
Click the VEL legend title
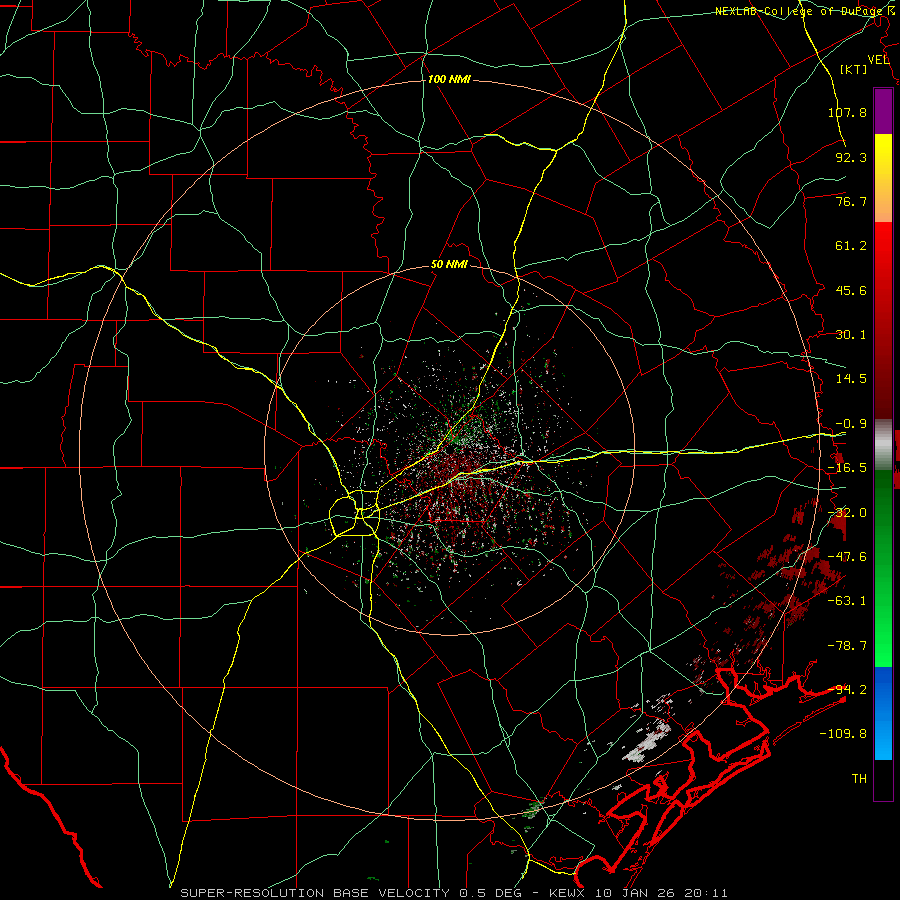(878, 60)
